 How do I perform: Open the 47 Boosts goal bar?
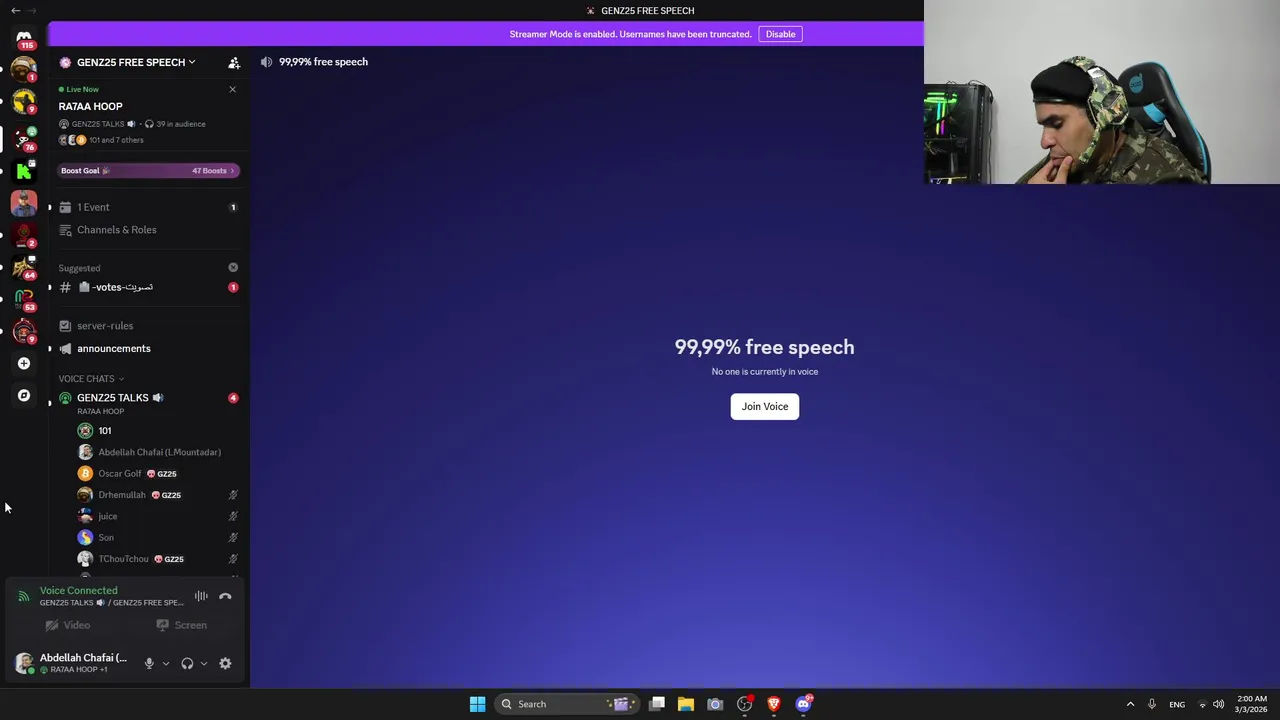(x=148, y=170)
